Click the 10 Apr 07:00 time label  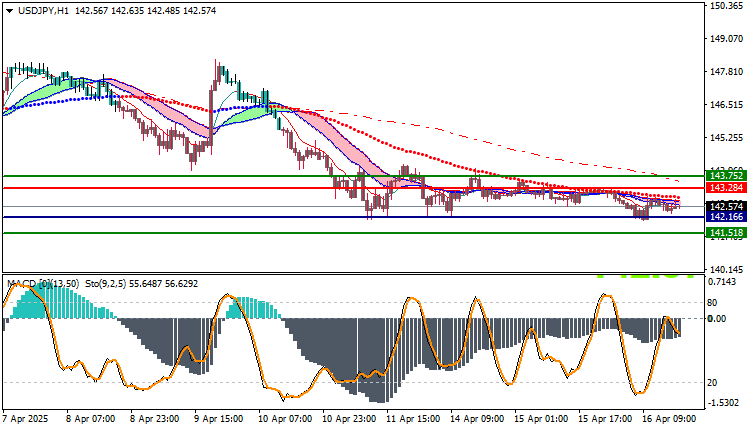click(285, 419)
